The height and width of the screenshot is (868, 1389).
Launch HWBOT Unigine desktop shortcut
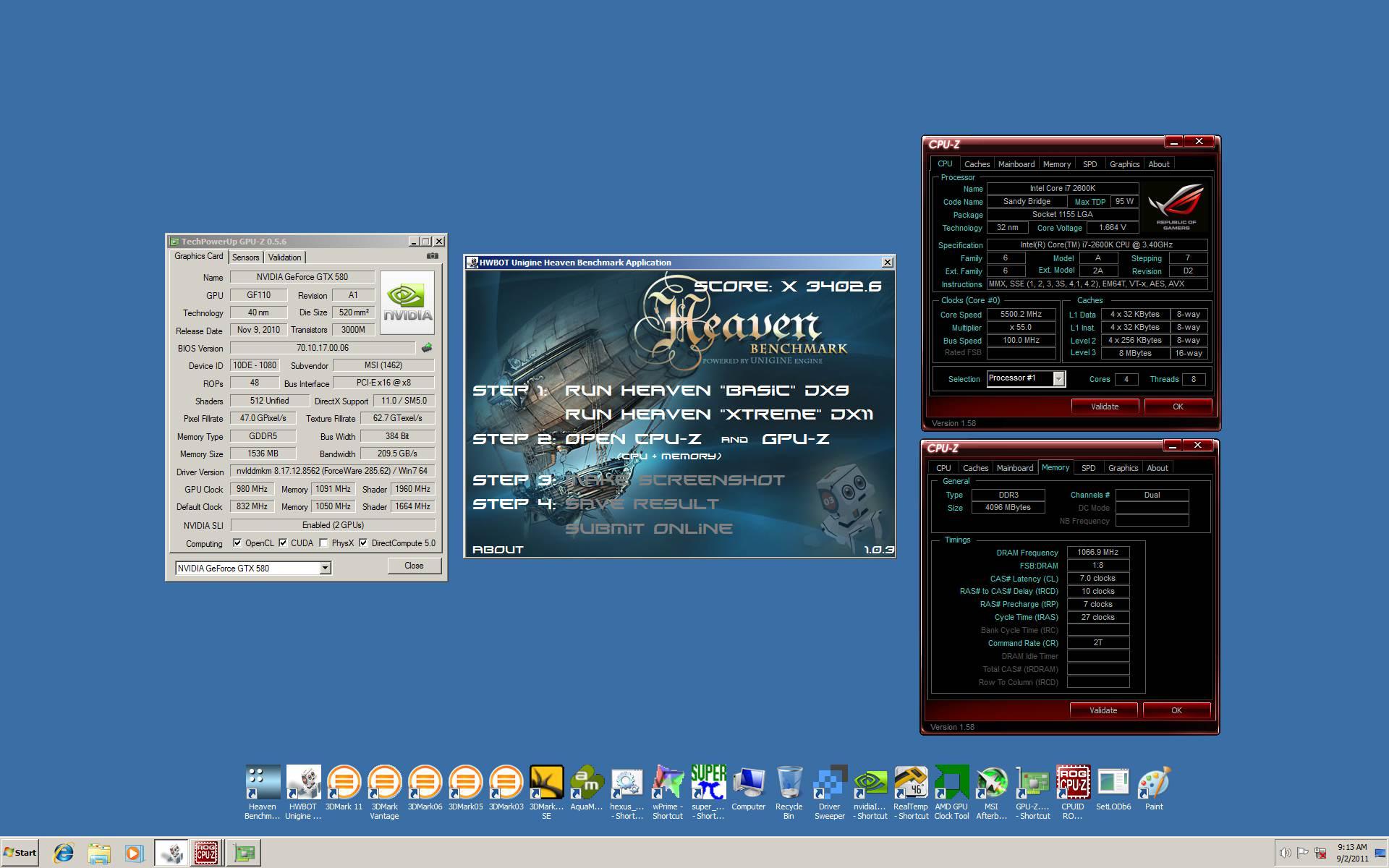tap(302, 792)
